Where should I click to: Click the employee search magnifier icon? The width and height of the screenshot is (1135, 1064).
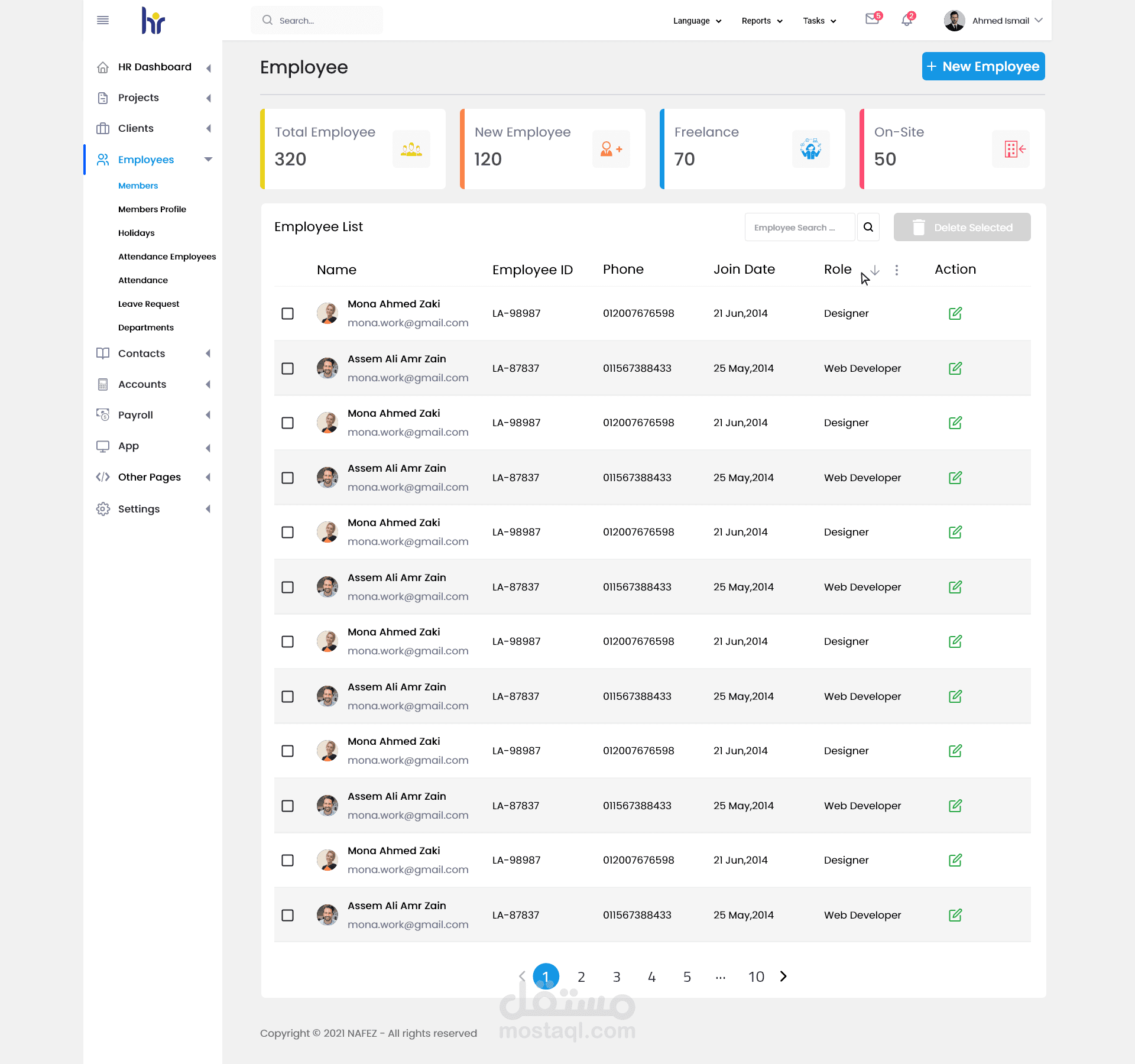point(869,227)
